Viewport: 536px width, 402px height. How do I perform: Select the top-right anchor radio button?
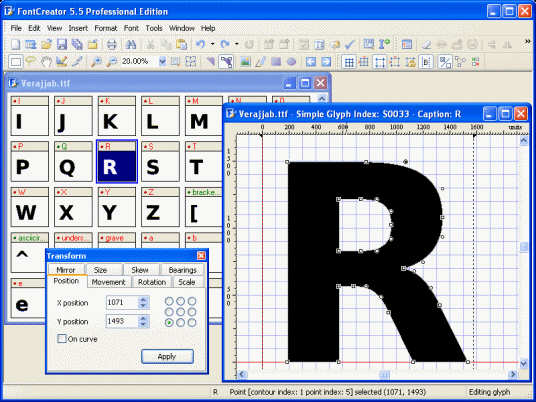click(x=192, y=301)
